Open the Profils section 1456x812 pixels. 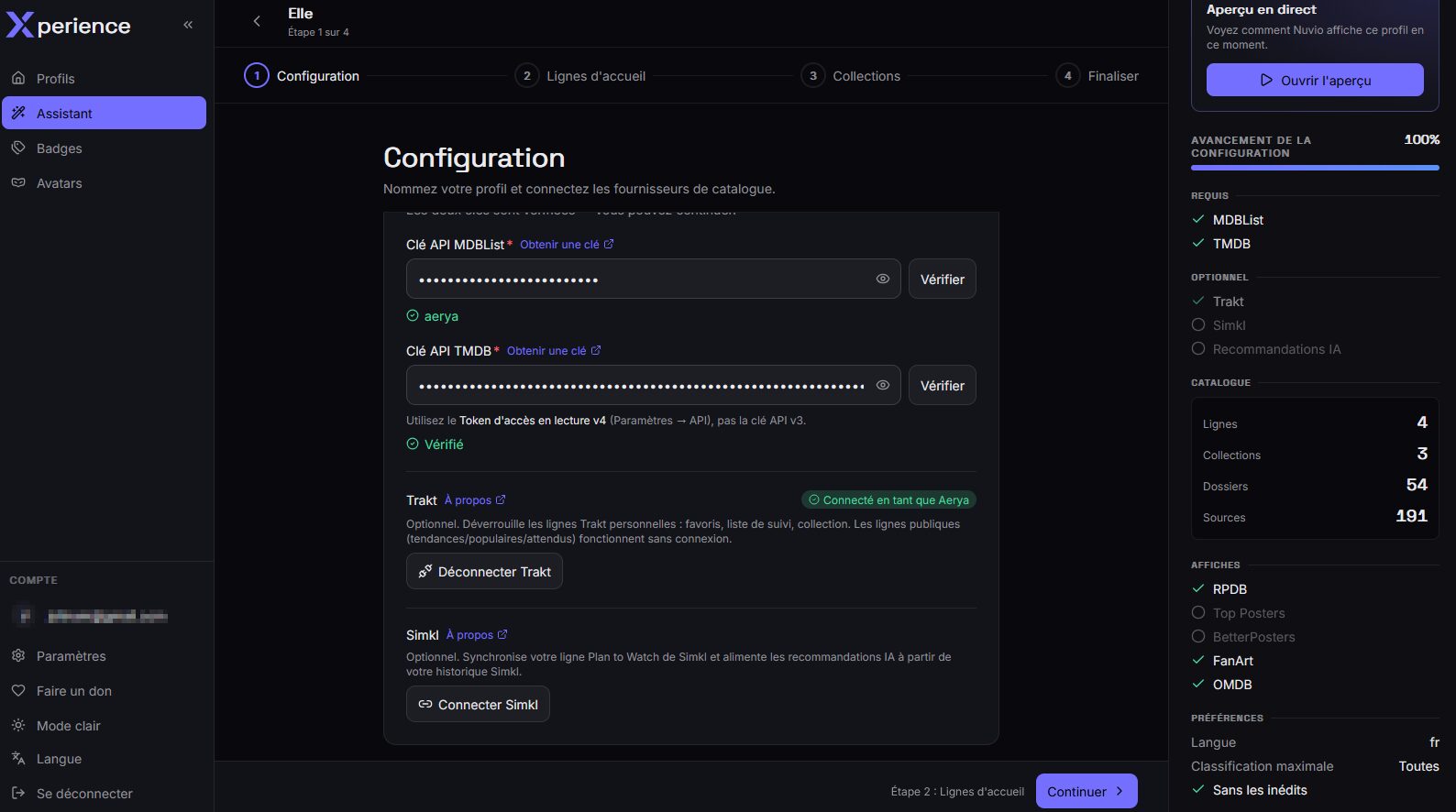pos(104,79)
